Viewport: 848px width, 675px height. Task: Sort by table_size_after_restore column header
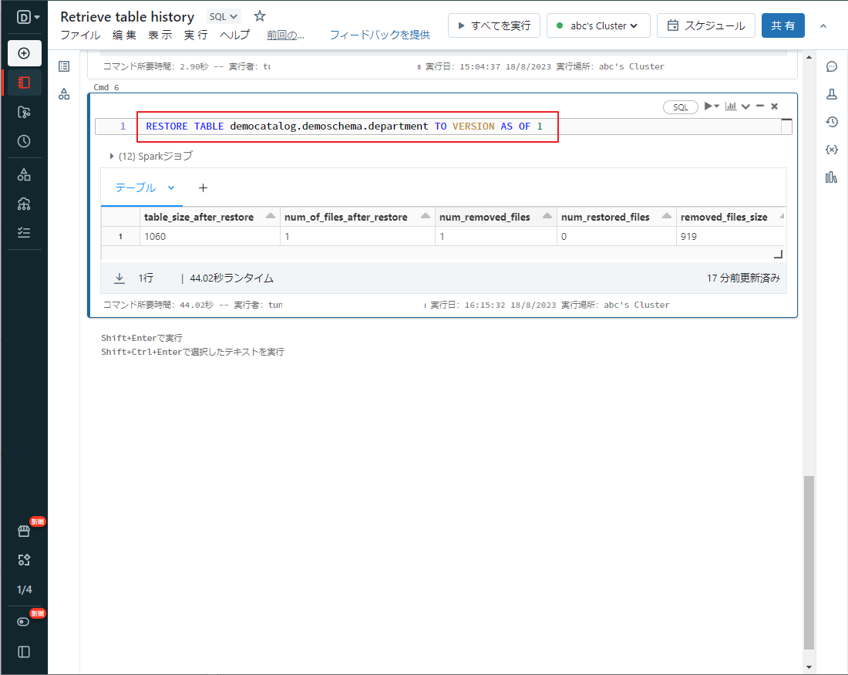pos(199,217)
